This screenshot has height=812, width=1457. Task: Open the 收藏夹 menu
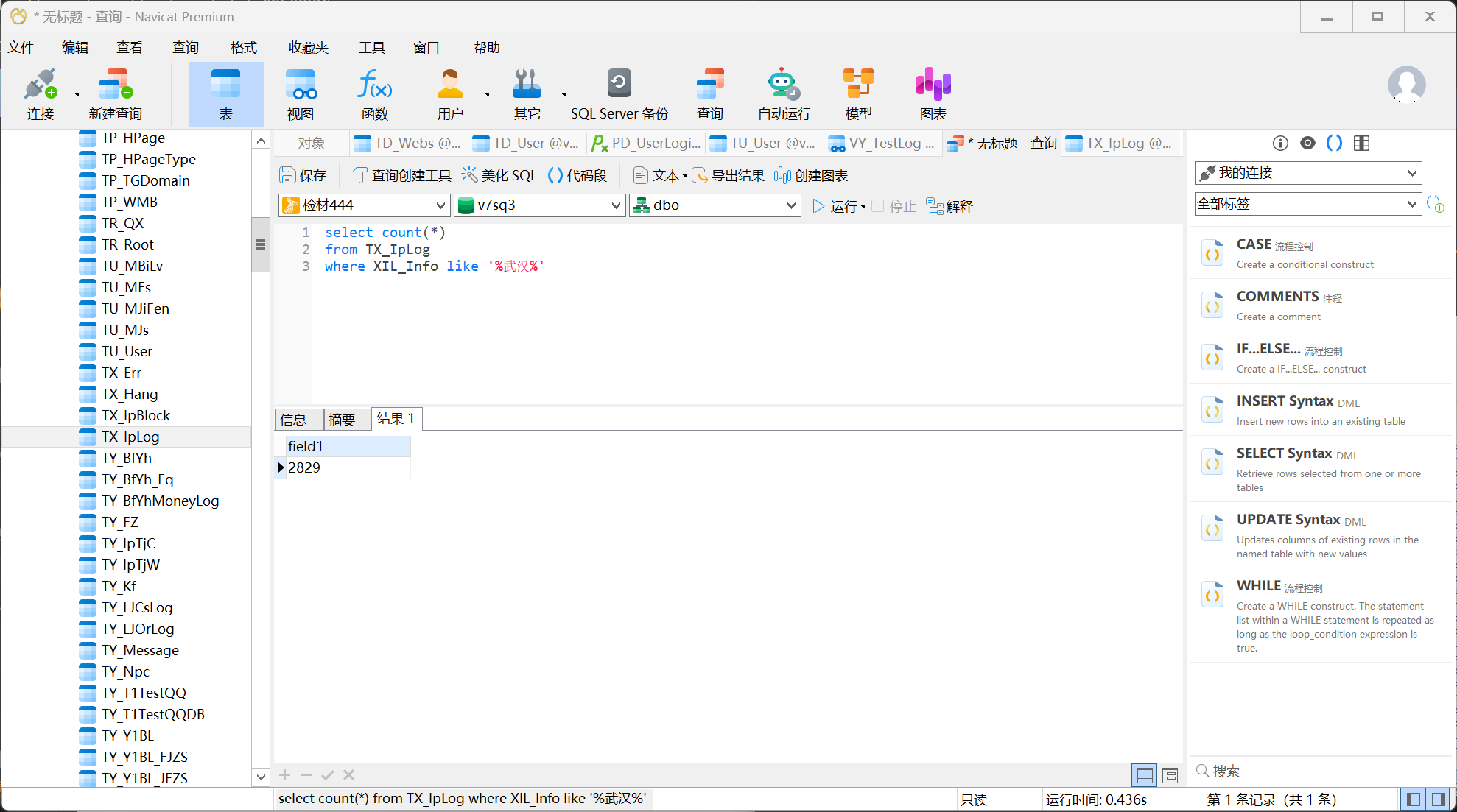tap(308, 48)
